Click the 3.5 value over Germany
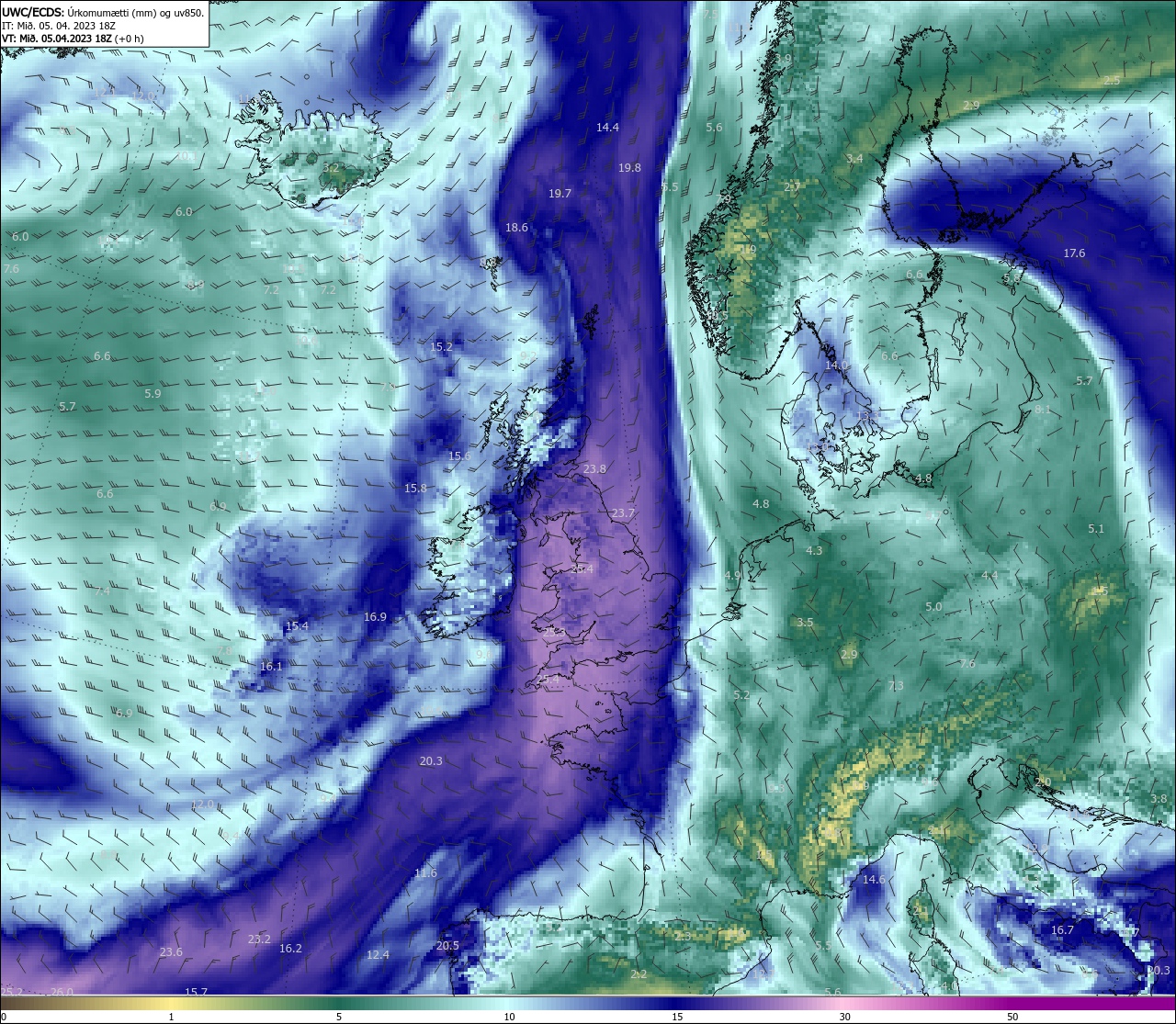The width and height of the screenshot is (1176, 1024). (805, 623)
